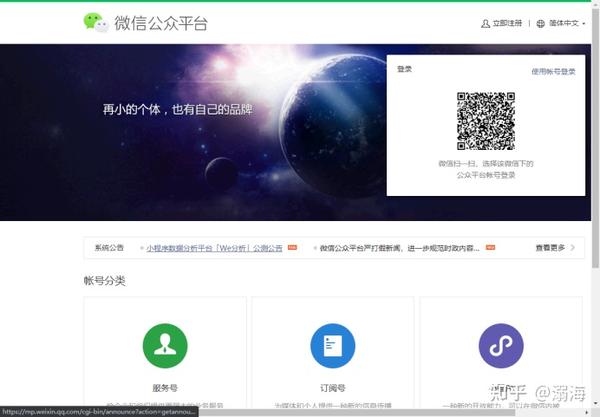Click the purple mini program icon
The height and width of the screenshot is (417, 600).
pos(501,346)
